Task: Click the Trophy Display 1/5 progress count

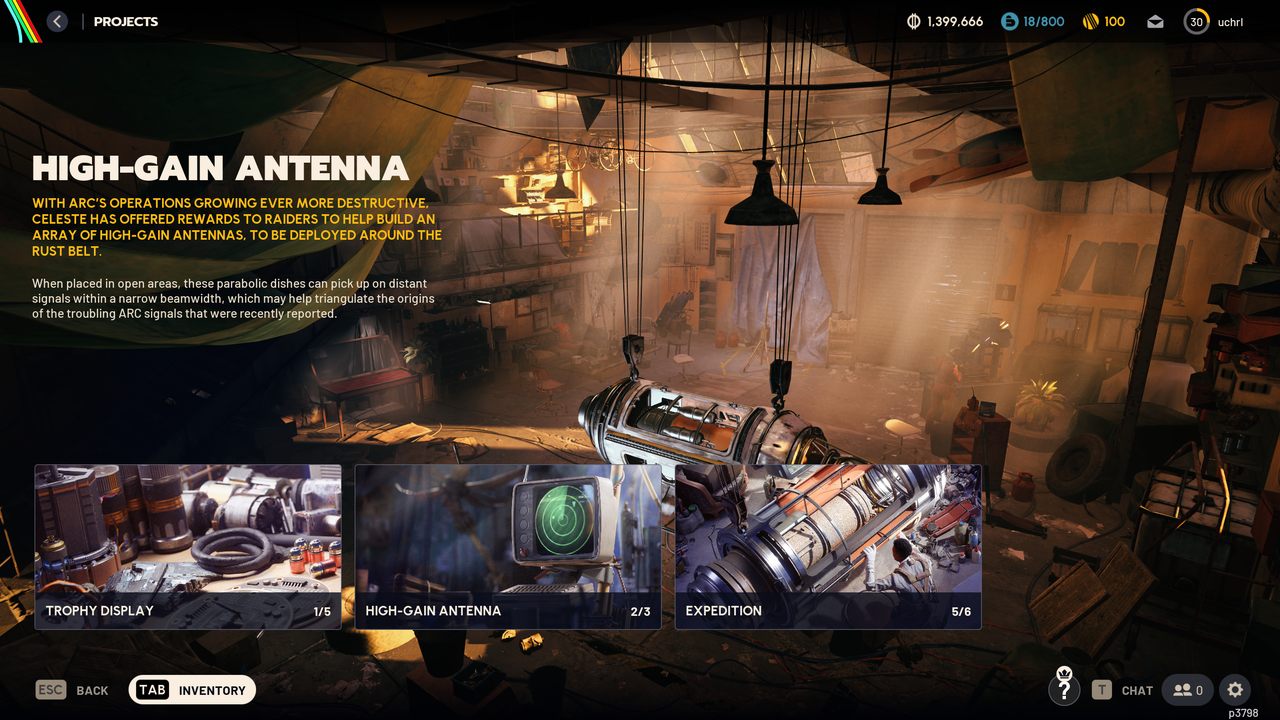Action: click(x=322, y=611)
